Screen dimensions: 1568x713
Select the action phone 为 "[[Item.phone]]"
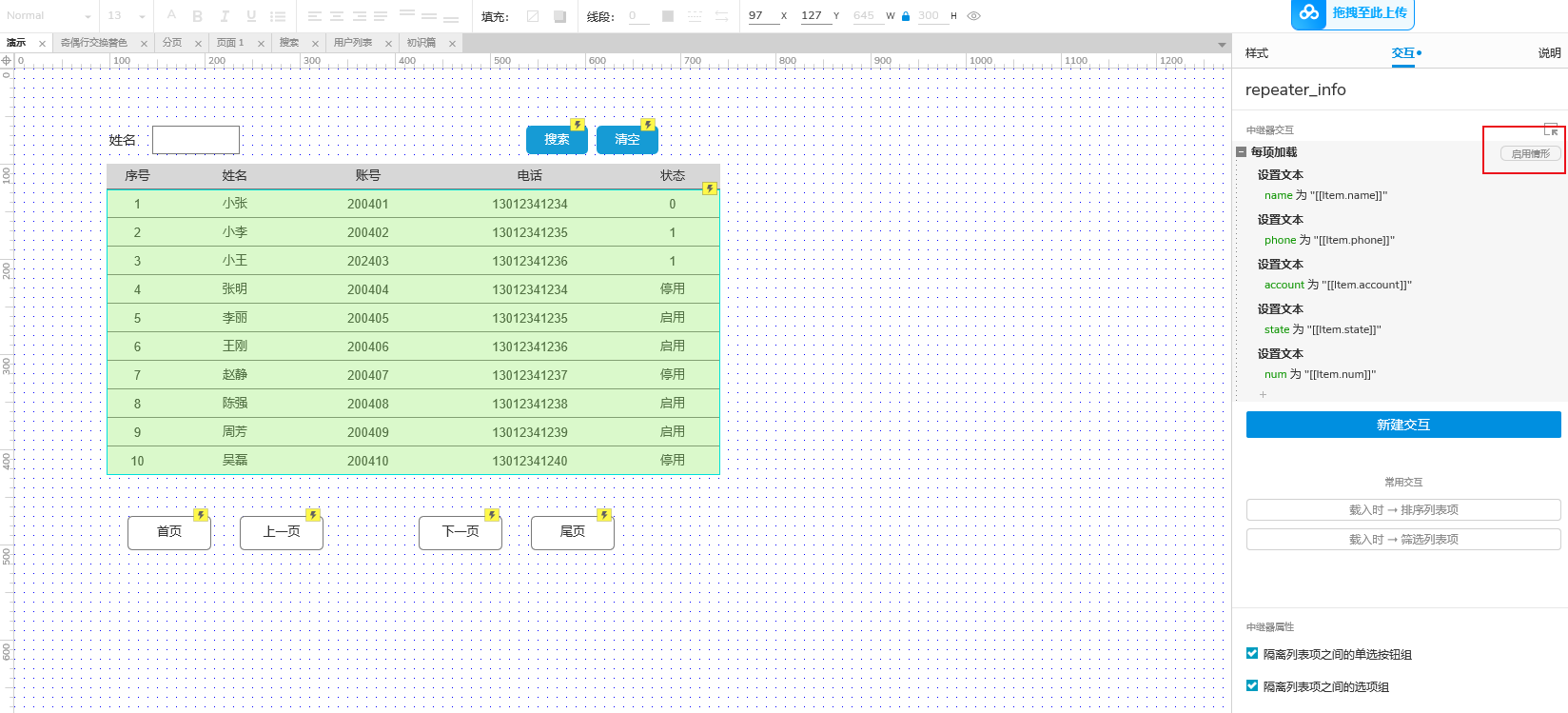tap(1329, 240)
